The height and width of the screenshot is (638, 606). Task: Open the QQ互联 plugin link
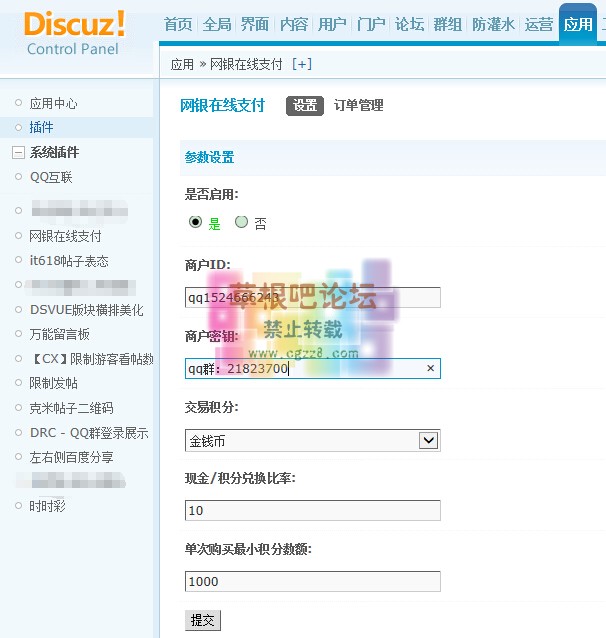click(x=51, y=177)
